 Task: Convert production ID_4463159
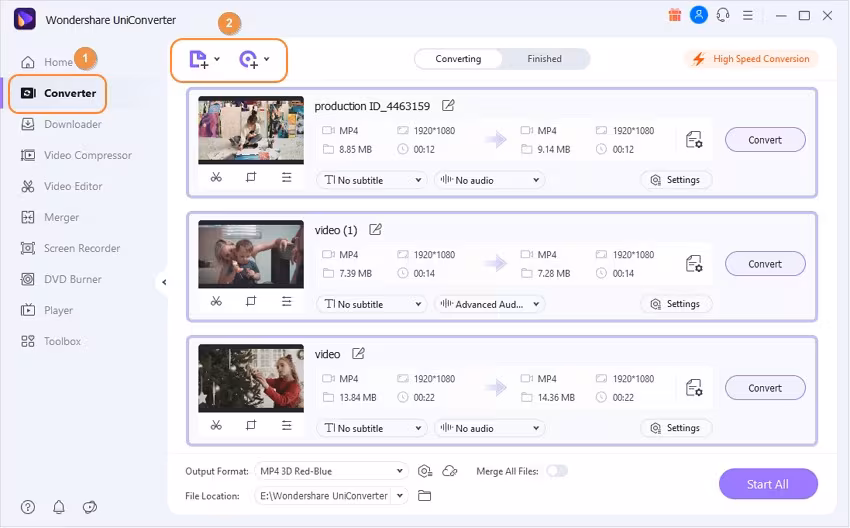(x=765, y=140)
